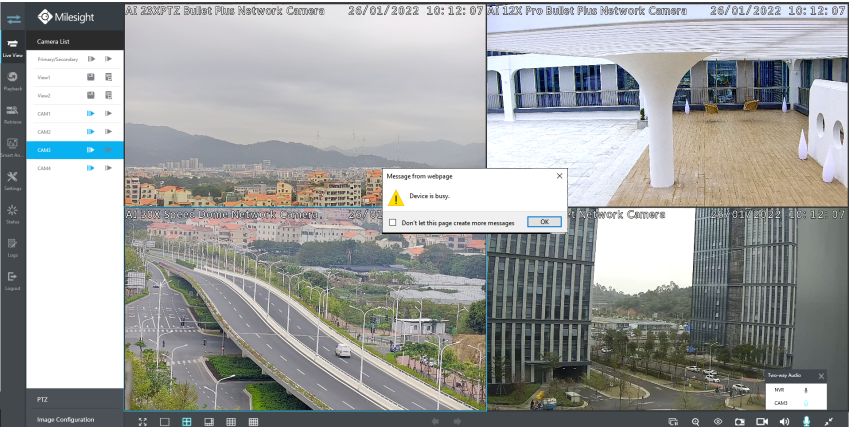Toggle the eye display icon in toolbar
851x428 pixels.
click(x=717, y=421)
